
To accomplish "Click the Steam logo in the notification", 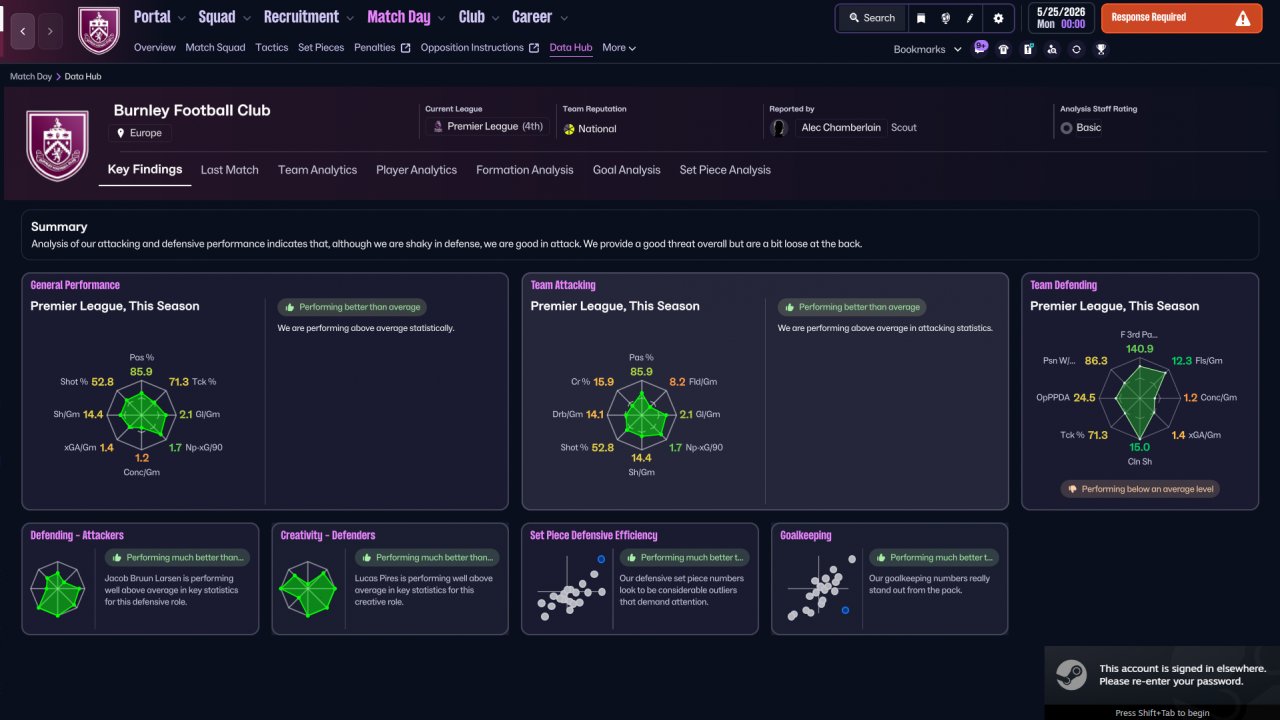I will (x=1071, y=675).
